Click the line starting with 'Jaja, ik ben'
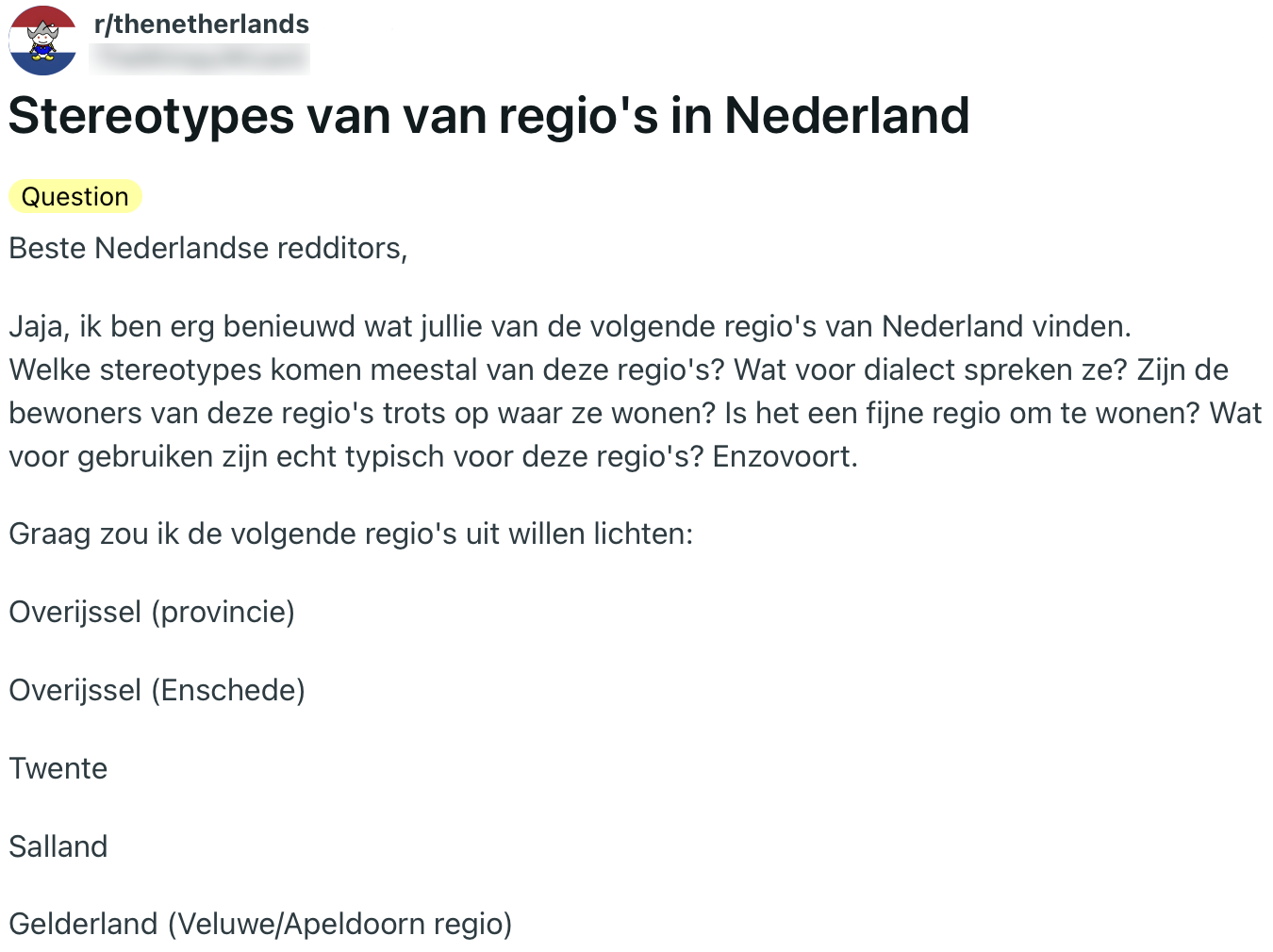The image size is (1273, 952). 570,326
